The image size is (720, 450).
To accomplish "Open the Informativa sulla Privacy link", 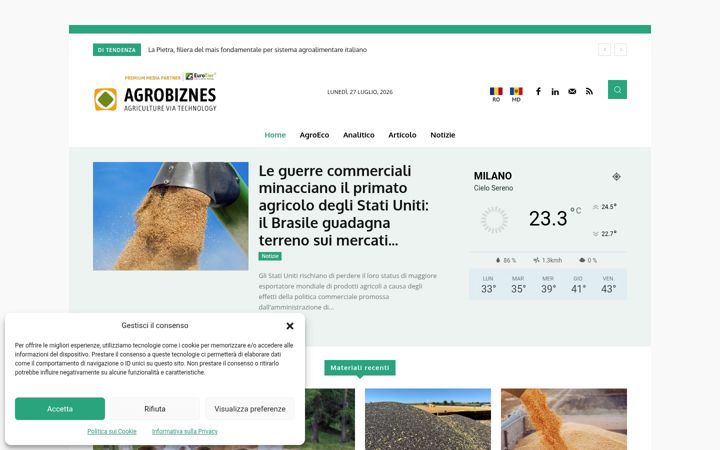I will 185,432.
